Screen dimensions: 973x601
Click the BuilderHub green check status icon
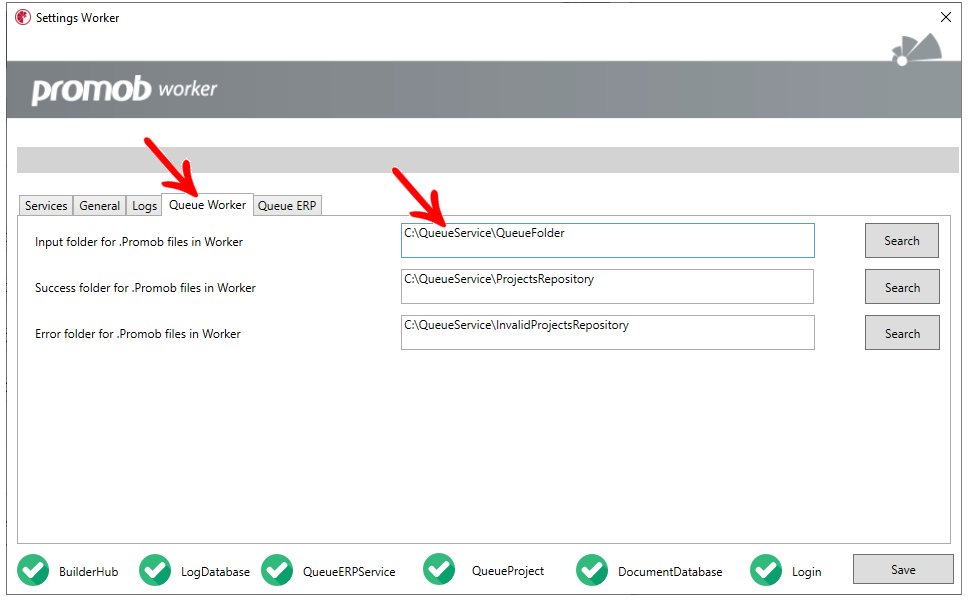(x=33, y=570)
